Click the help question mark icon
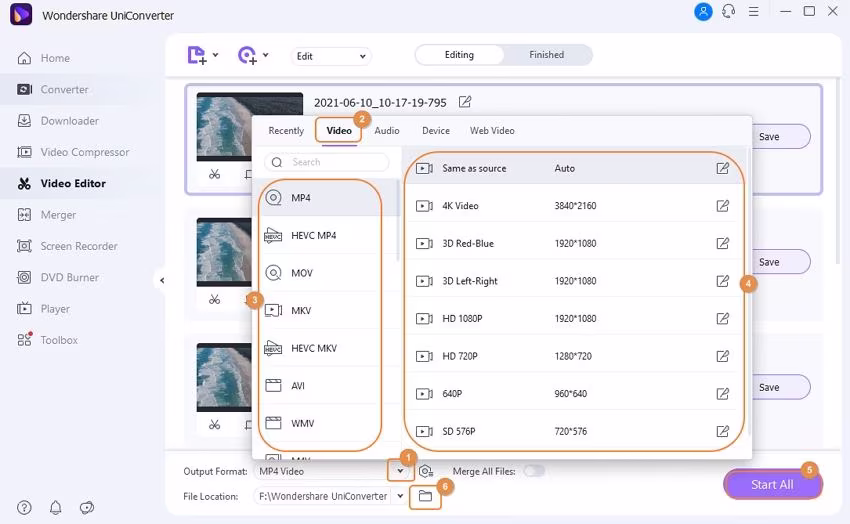The width and height of the screenshot is (850, 524). (x=24, y=508)
